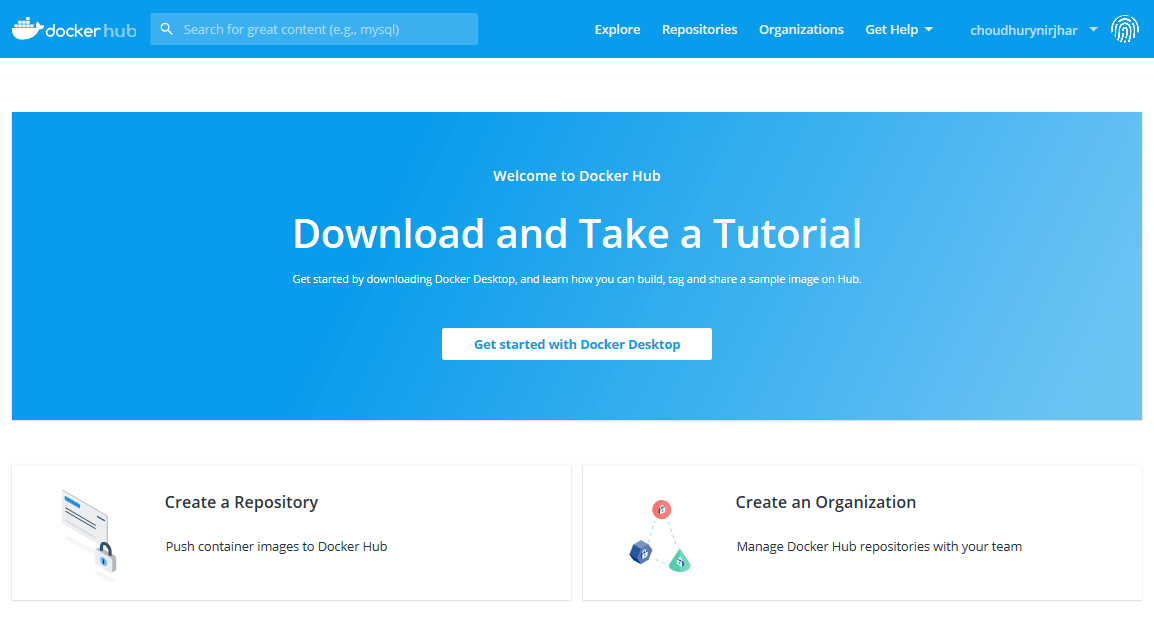Click 'Push container images to Docker Hub' text
Viewport: 1154px width, 636px height.
pyautogui.click(x=276, y=546)
